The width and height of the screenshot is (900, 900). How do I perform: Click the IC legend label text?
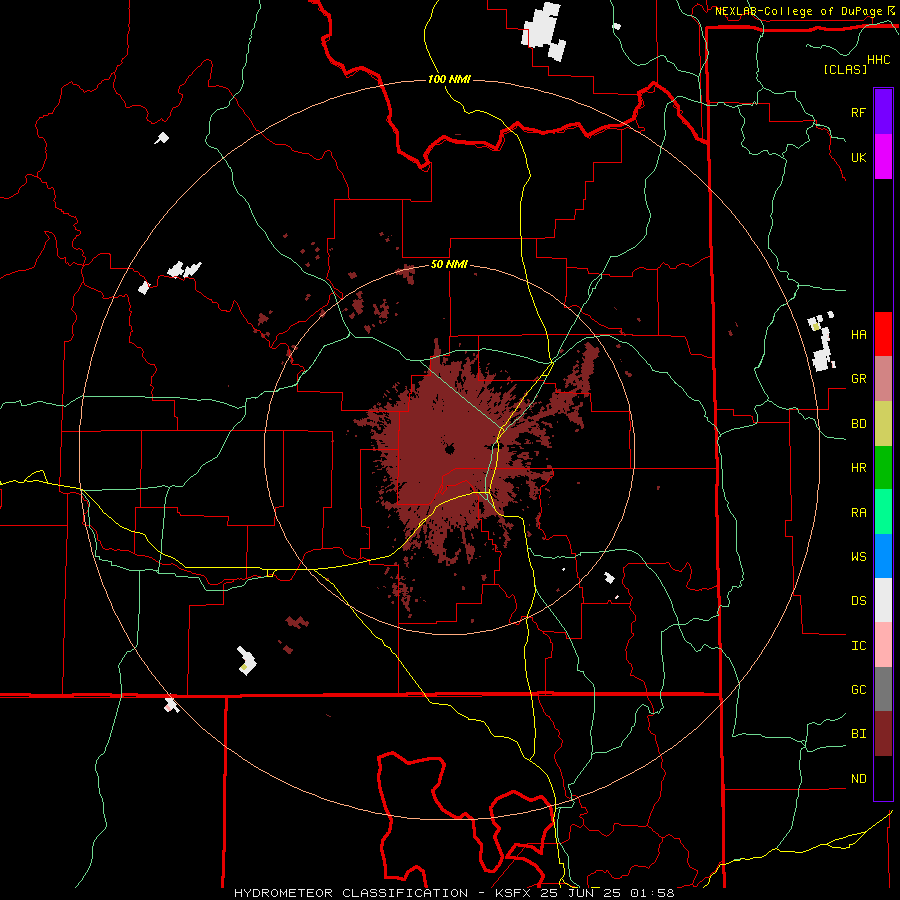[858, 646]
